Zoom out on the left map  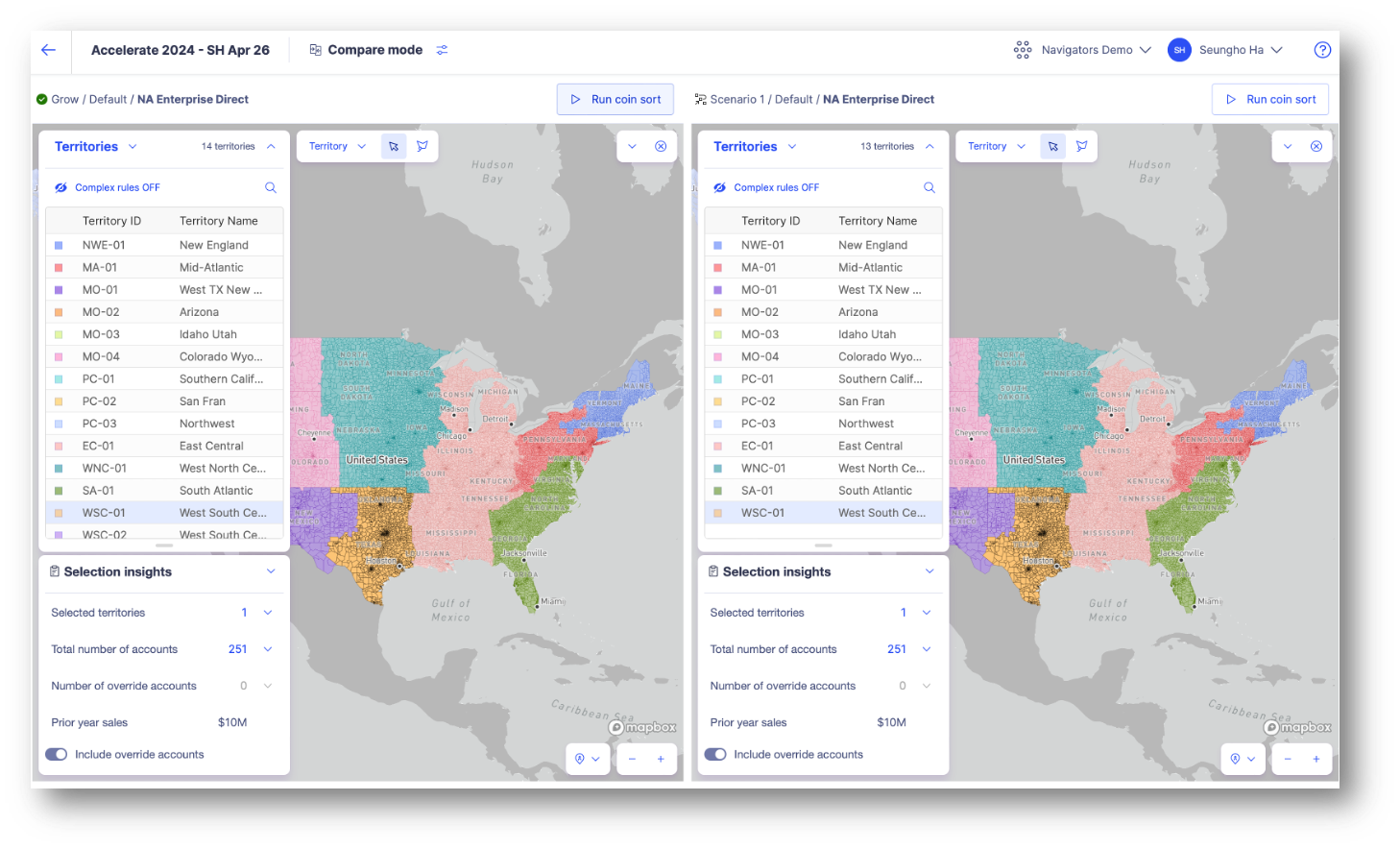(631, 759)
